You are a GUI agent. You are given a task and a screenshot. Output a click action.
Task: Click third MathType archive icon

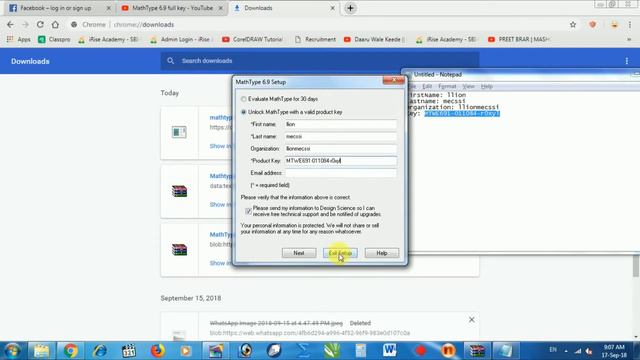[x=179, y=249]
